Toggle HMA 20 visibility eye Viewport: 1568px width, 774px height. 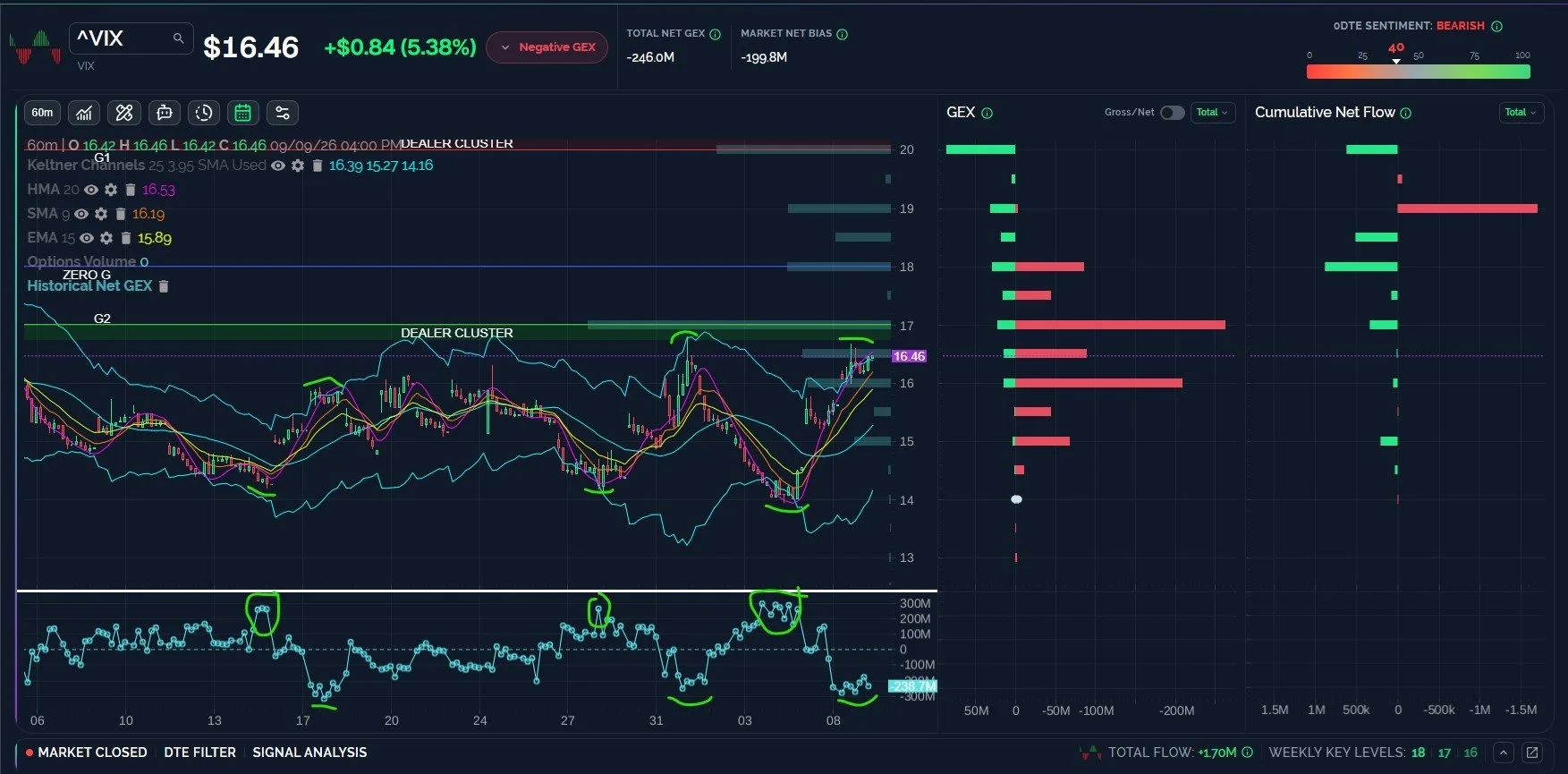pyautogui.click(x=91, y=190)
